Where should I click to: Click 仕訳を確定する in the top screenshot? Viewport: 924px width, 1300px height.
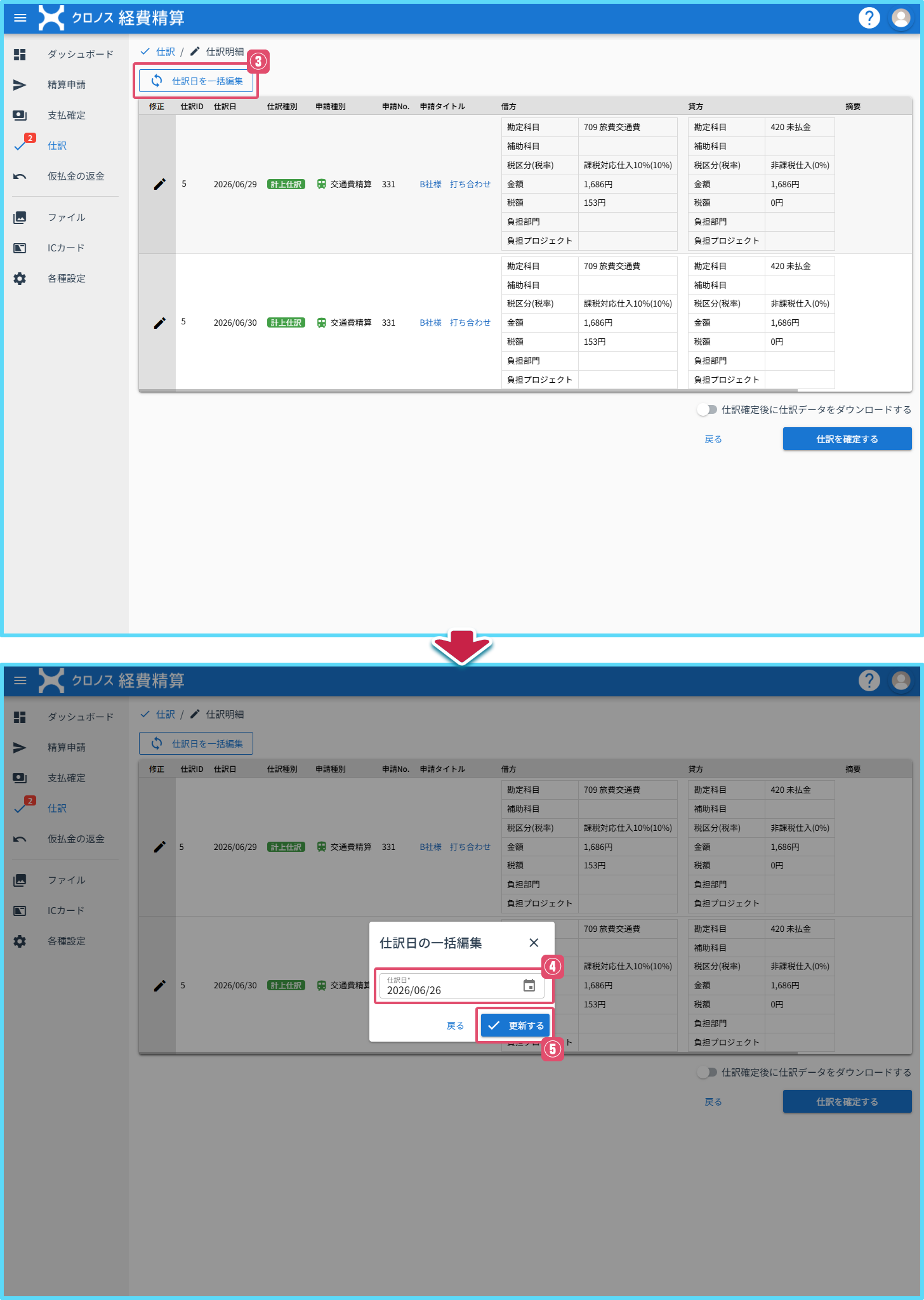point(847,439)
